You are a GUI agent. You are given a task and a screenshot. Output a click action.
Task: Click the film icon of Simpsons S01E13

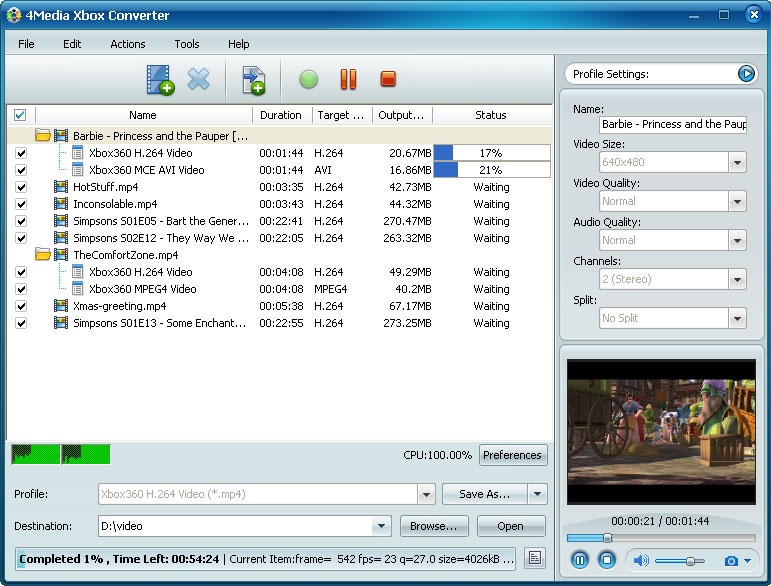[61, 323]
